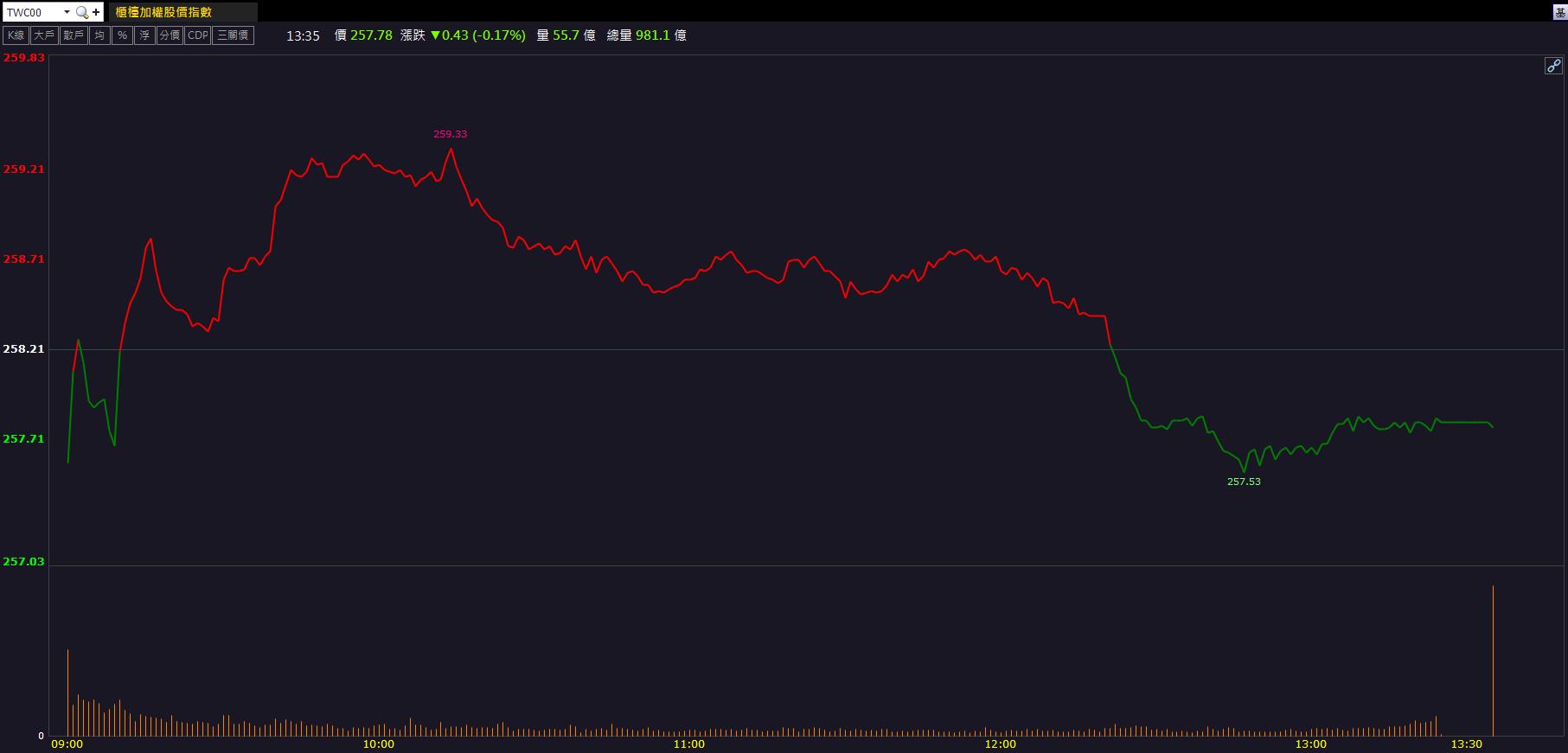This screenshot has height=753, width=1568.
Task: Click into the TWC00 symbol input field
Action: 33,12
